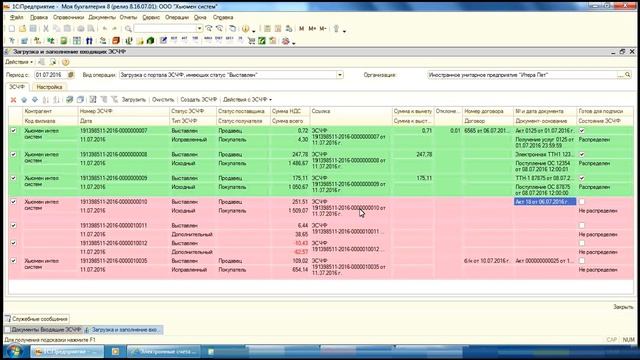The height and width of the screenshot is (360, 640).
Task: Uncheck row checkbox for ЭСЧФ ending 0000010035
Action: 13,260
